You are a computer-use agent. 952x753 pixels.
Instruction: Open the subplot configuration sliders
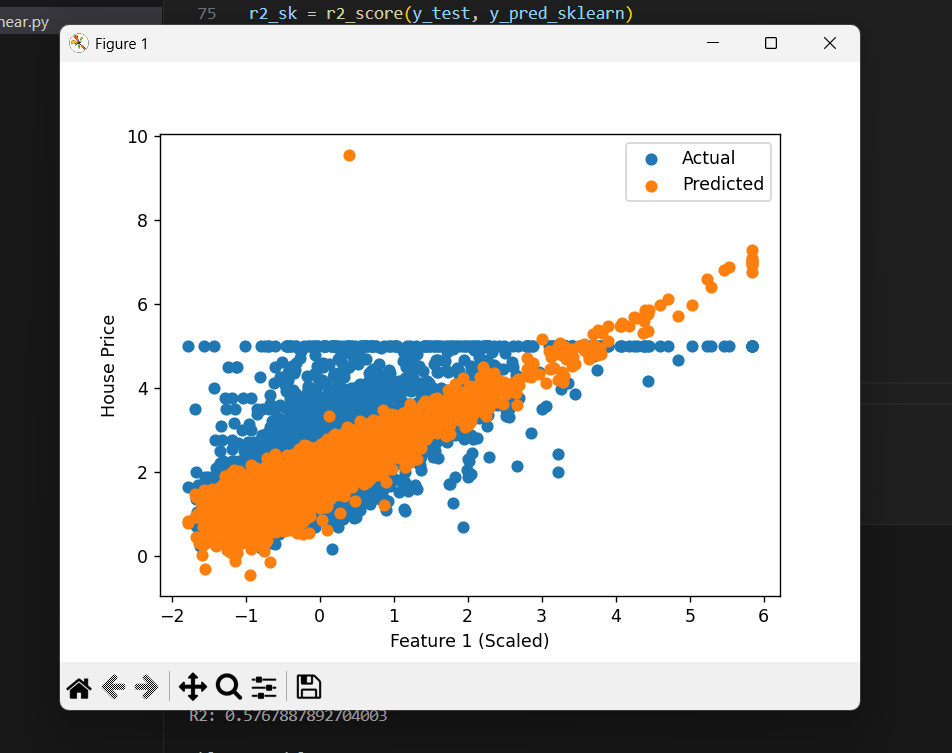[x=263, y=687]
